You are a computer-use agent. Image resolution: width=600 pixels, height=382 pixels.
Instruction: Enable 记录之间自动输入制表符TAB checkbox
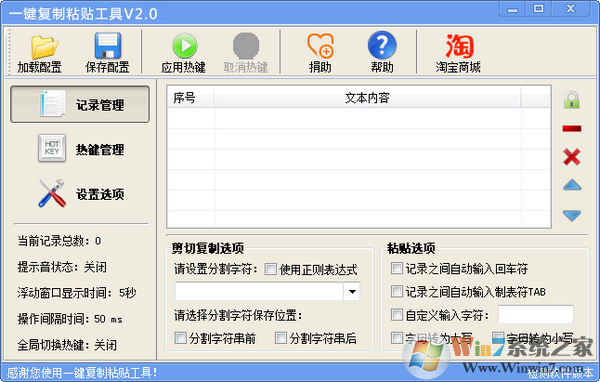coord(397,291)
